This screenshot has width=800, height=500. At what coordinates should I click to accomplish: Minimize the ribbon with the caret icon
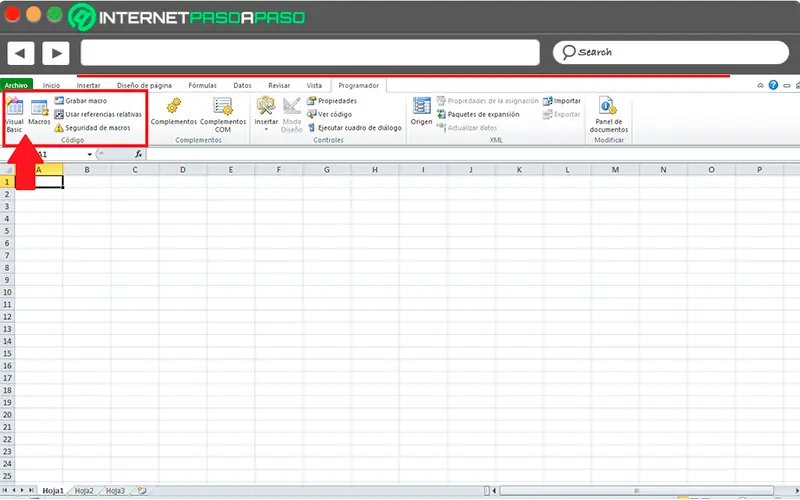pyautogui.click(x=761, y=85)
